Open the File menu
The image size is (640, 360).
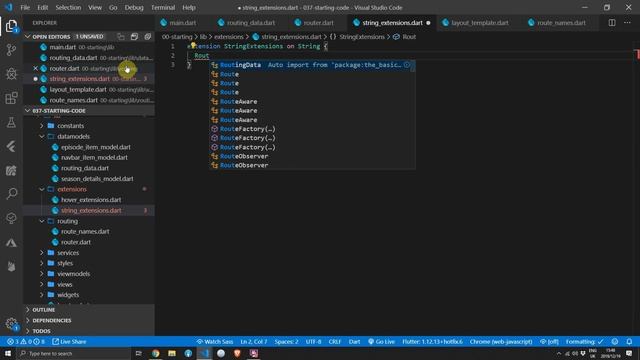click(x=25, y=7)
